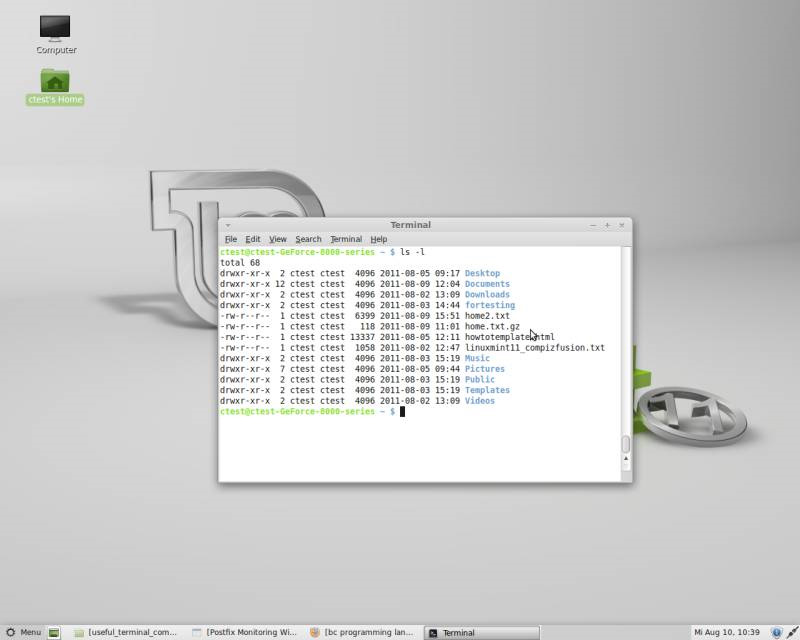
Task: Open the View menu in Terminal
Action: 278,239
